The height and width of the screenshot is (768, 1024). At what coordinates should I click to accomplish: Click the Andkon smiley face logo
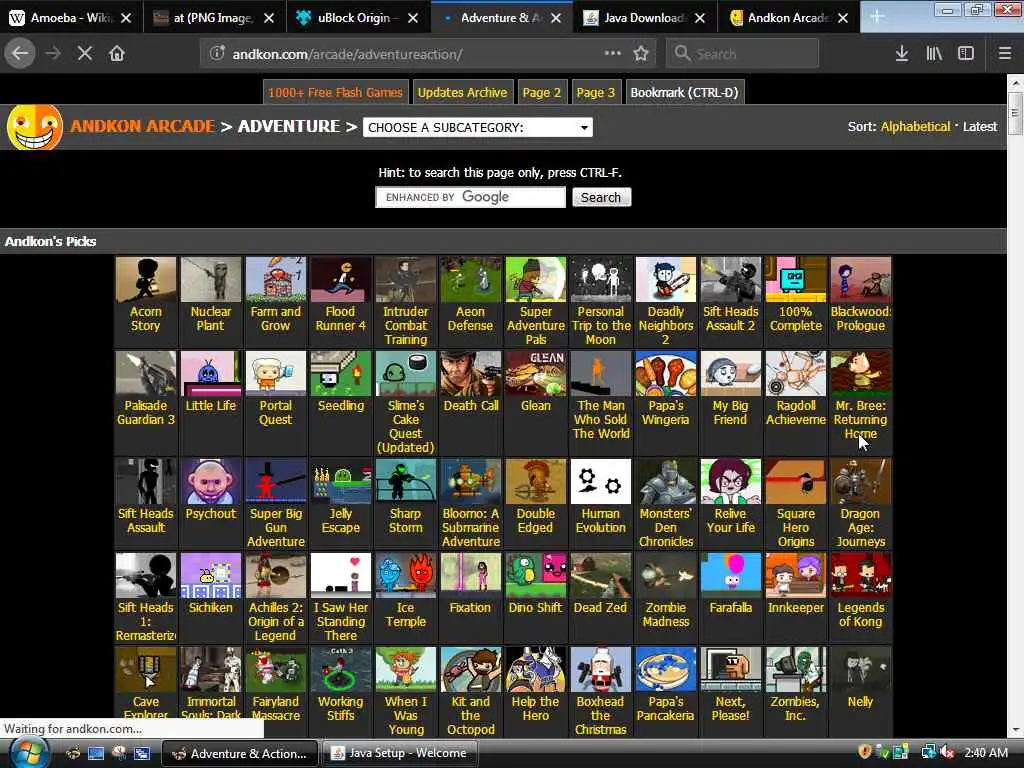35,127
